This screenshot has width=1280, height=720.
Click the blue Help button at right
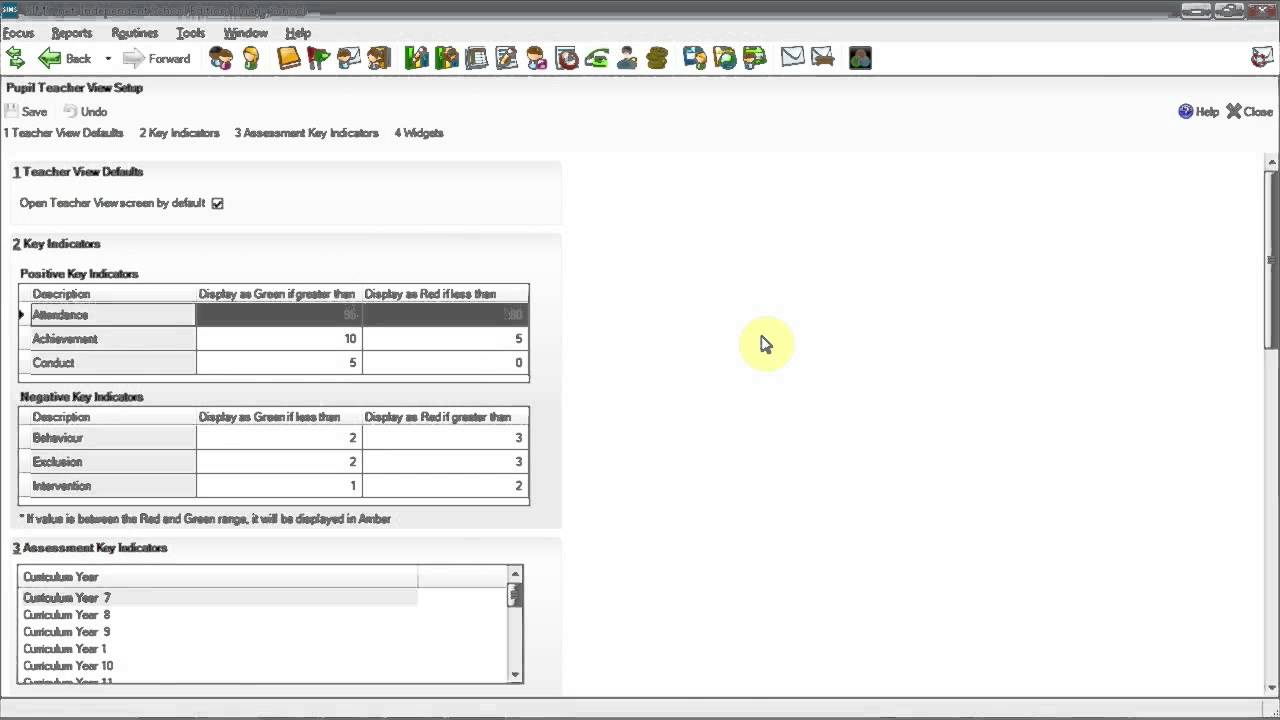[x=1199, y=112]
